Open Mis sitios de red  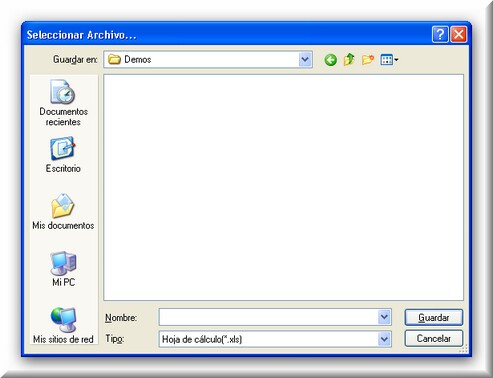coord(63,325)
